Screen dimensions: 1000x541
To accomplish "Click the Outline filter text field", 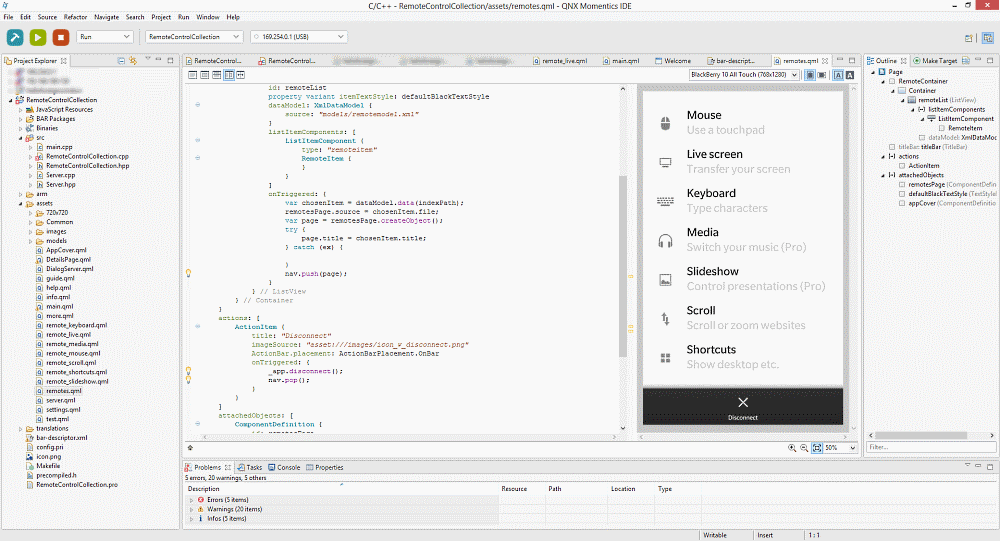I will click(930, 447).
